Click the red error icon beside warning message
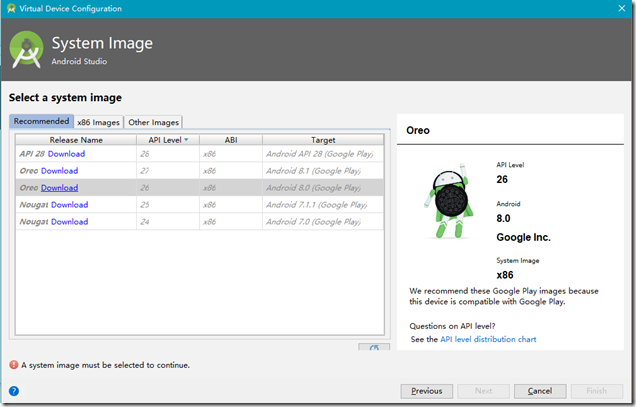The height and width of the screenshot is (407, 636). coord(14,365)
